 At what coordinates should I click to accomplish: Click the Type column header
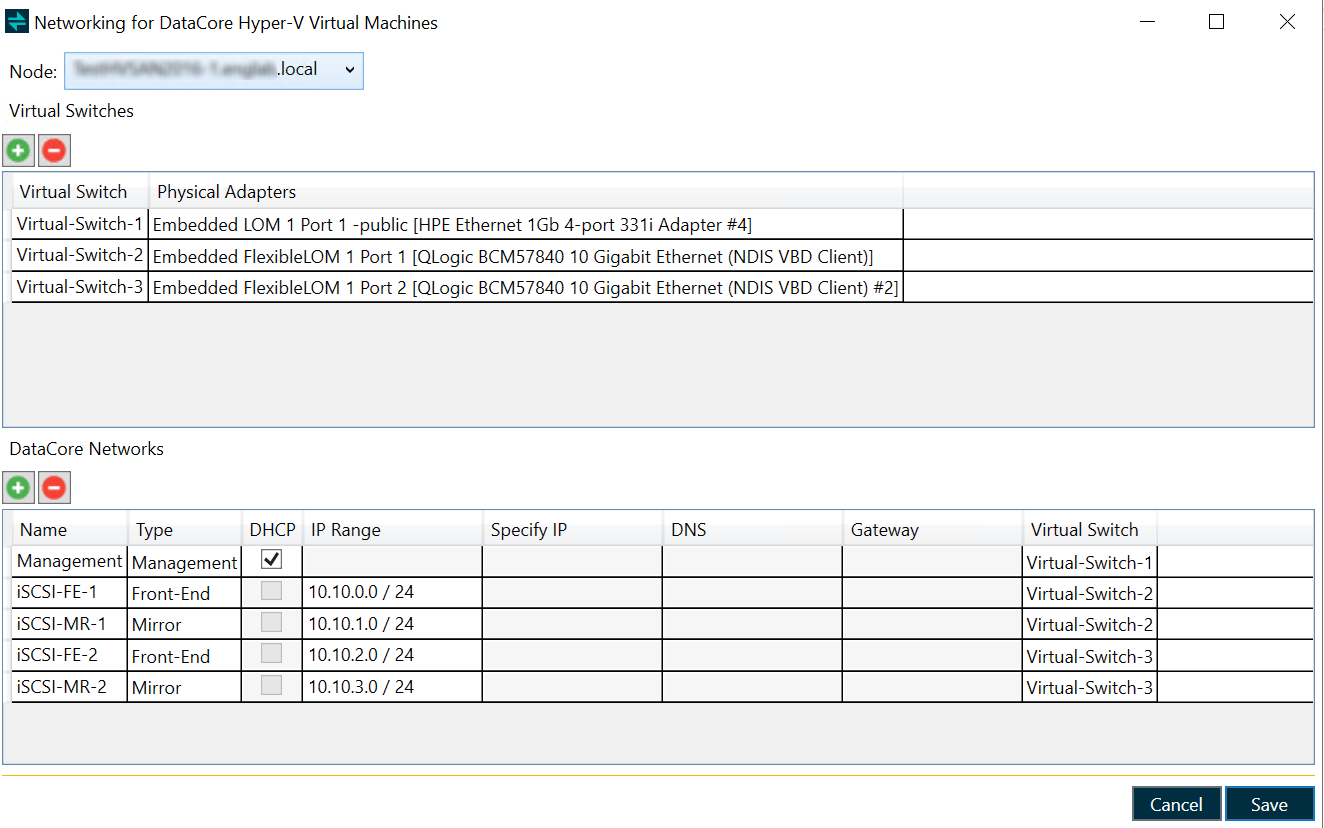pyautogui.click(x=184, y=529)
